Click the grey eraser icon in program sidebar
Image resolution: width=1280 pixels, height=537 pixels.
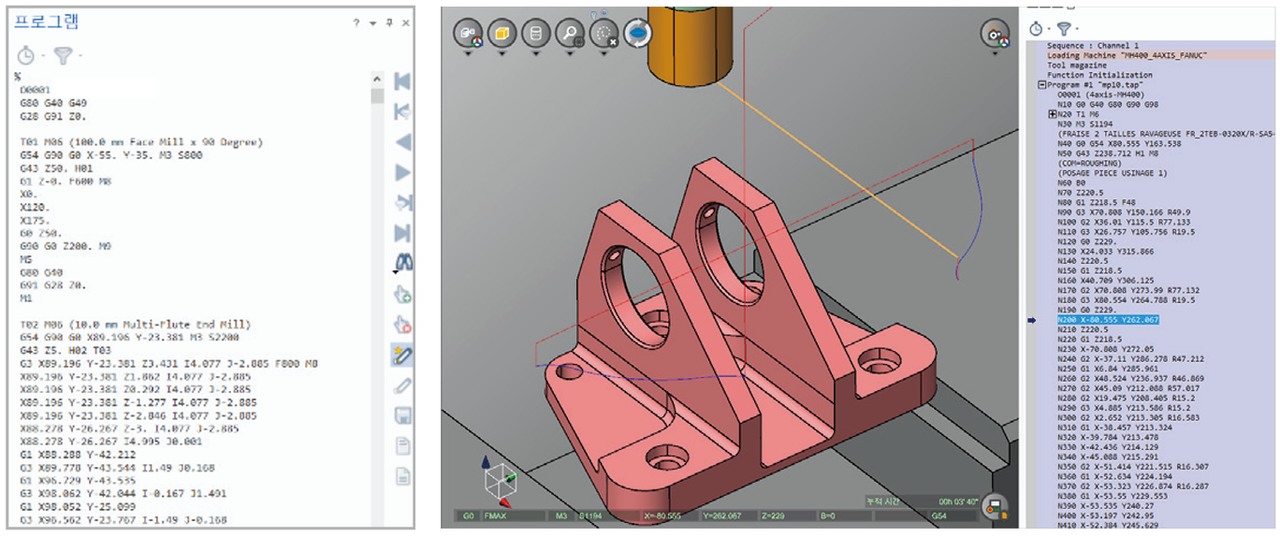point(403,385)
